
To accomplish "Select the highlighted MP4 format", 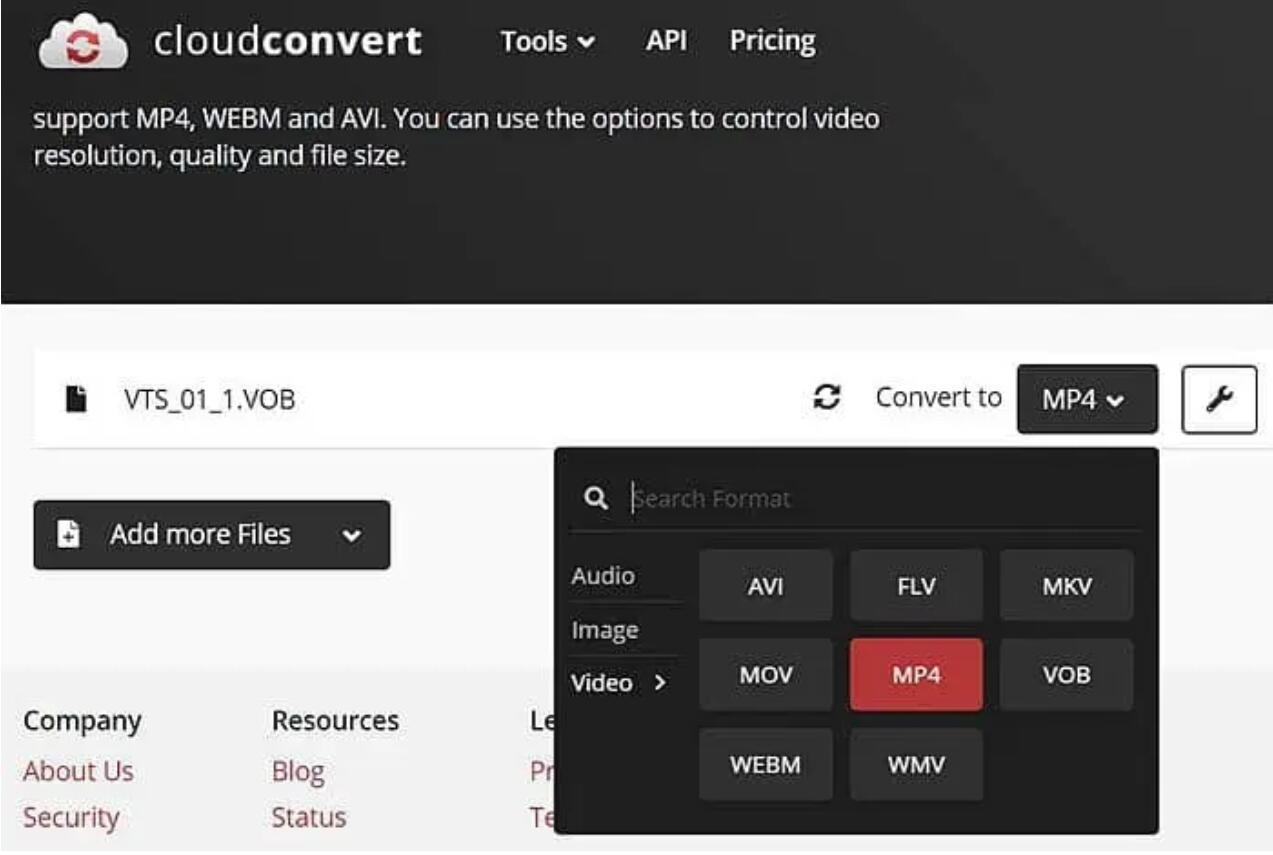I will pyautogui.click(x=917, y=675).
